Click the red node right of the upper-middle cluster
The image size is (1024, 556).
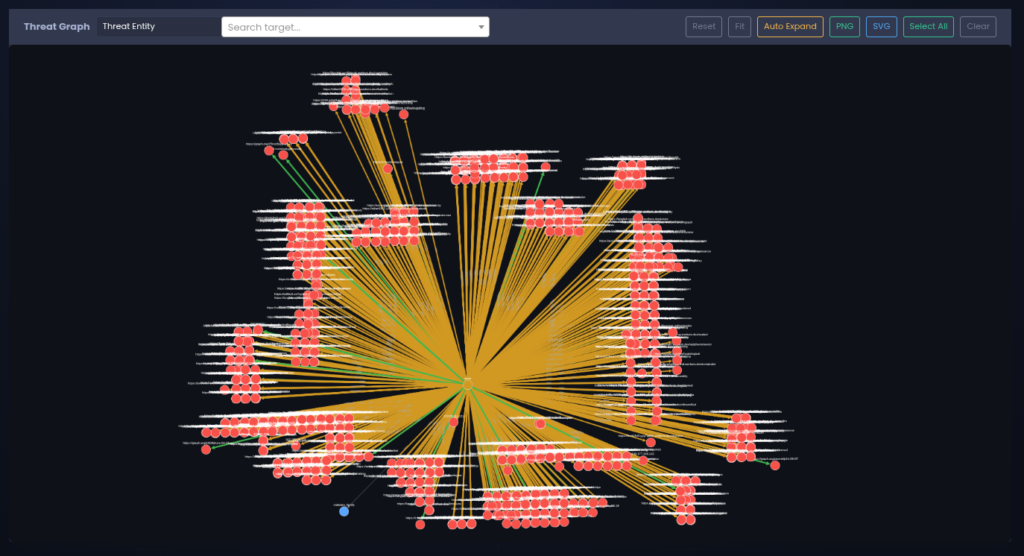(x=546, y=167)
